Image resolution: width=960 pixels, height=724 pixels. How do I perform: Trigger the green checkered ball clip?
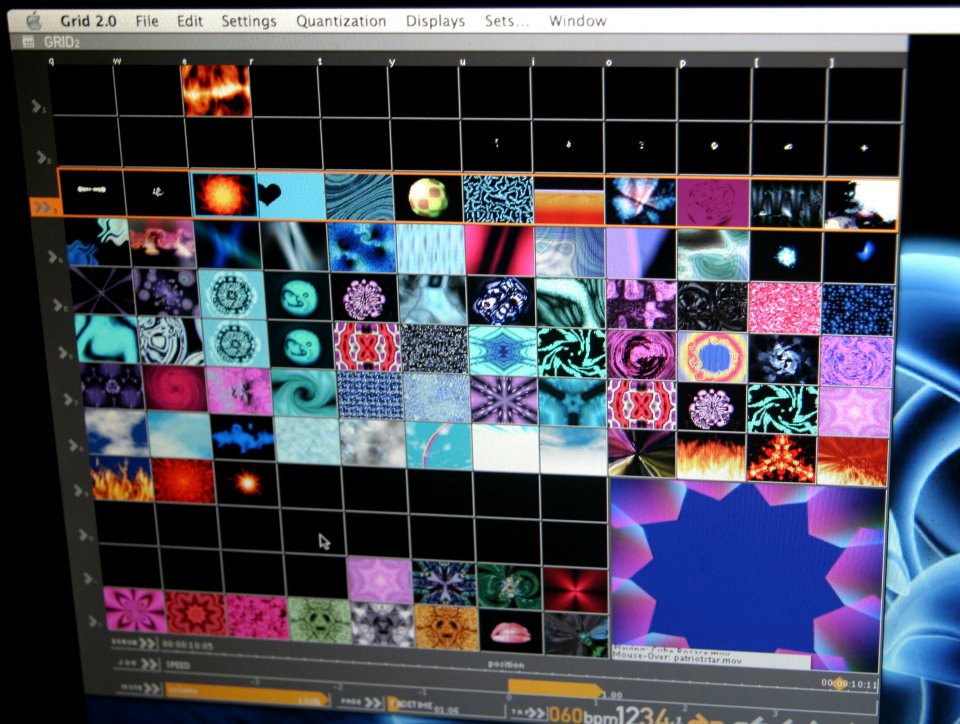426,197
